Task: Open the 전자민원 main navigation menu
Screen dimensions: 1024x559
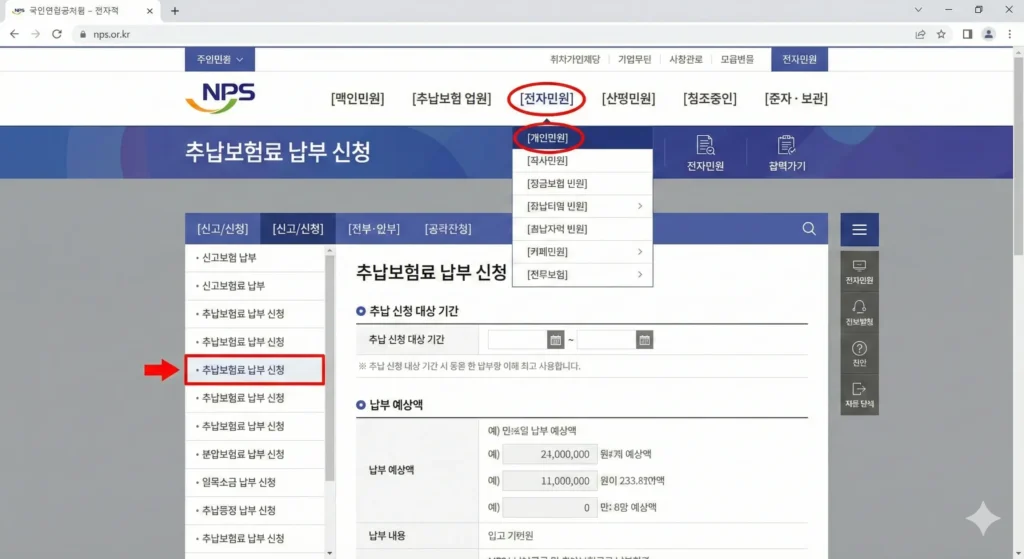Action: [546, 99]
